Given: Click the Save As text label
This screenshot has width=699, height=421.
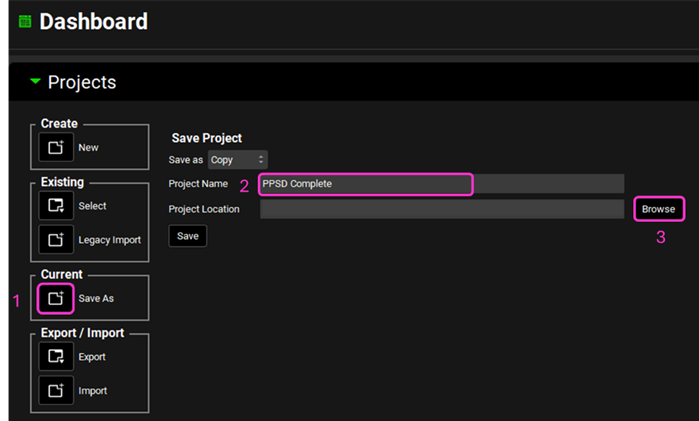Looking at the screenshot, I should (x=96, y=298).
